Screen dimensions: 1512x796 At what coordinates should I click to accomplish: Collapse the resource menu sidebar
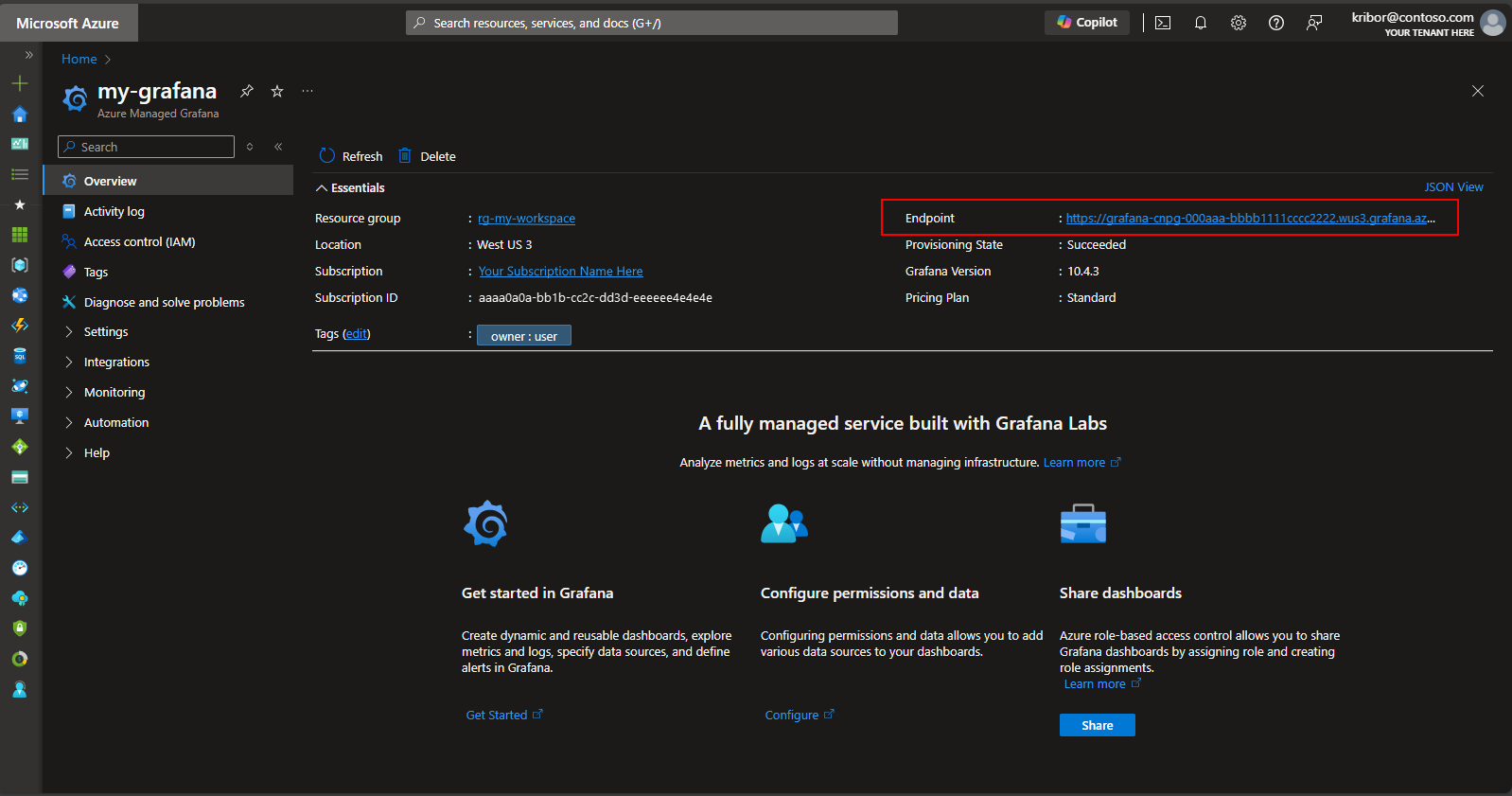click(x=278, y=147)
